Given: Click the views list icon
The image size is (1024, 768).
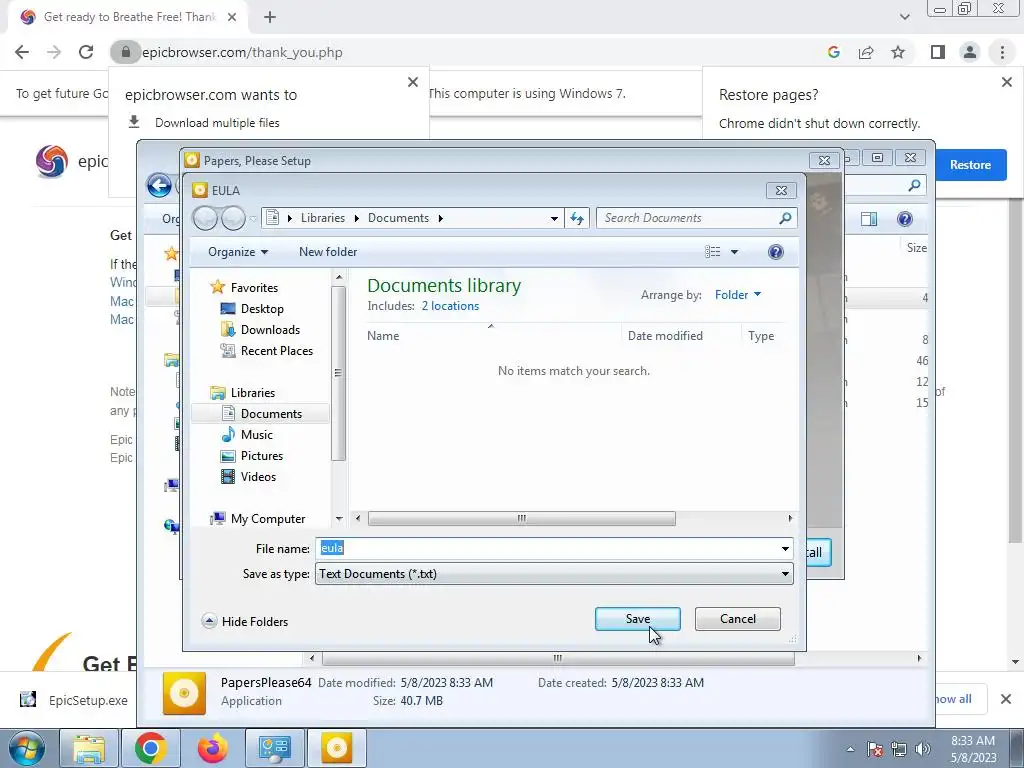Looking at the screenshot, I should click(712, 252).
